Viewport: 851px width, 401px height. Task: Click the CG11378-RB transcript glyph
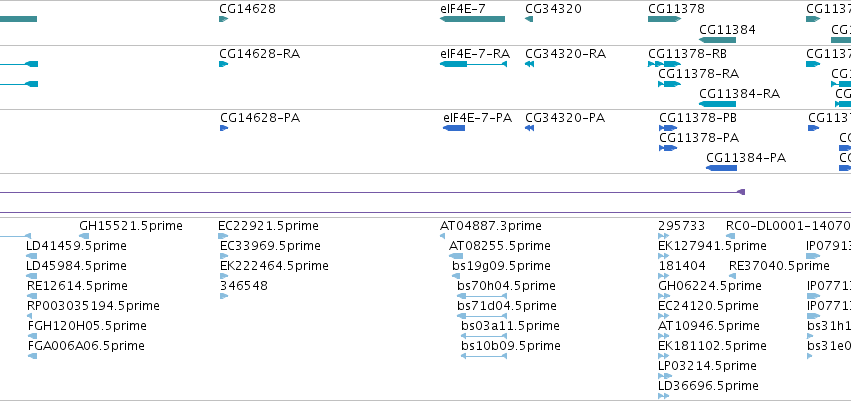(664, 64)
